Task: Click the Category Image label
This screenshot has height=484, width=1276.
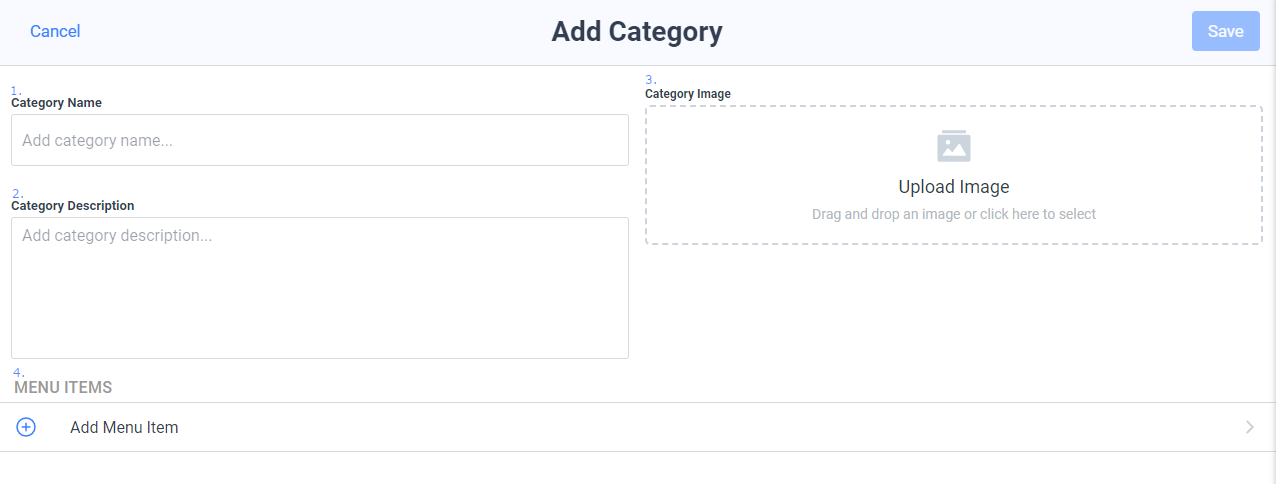Action: [688, 94]
